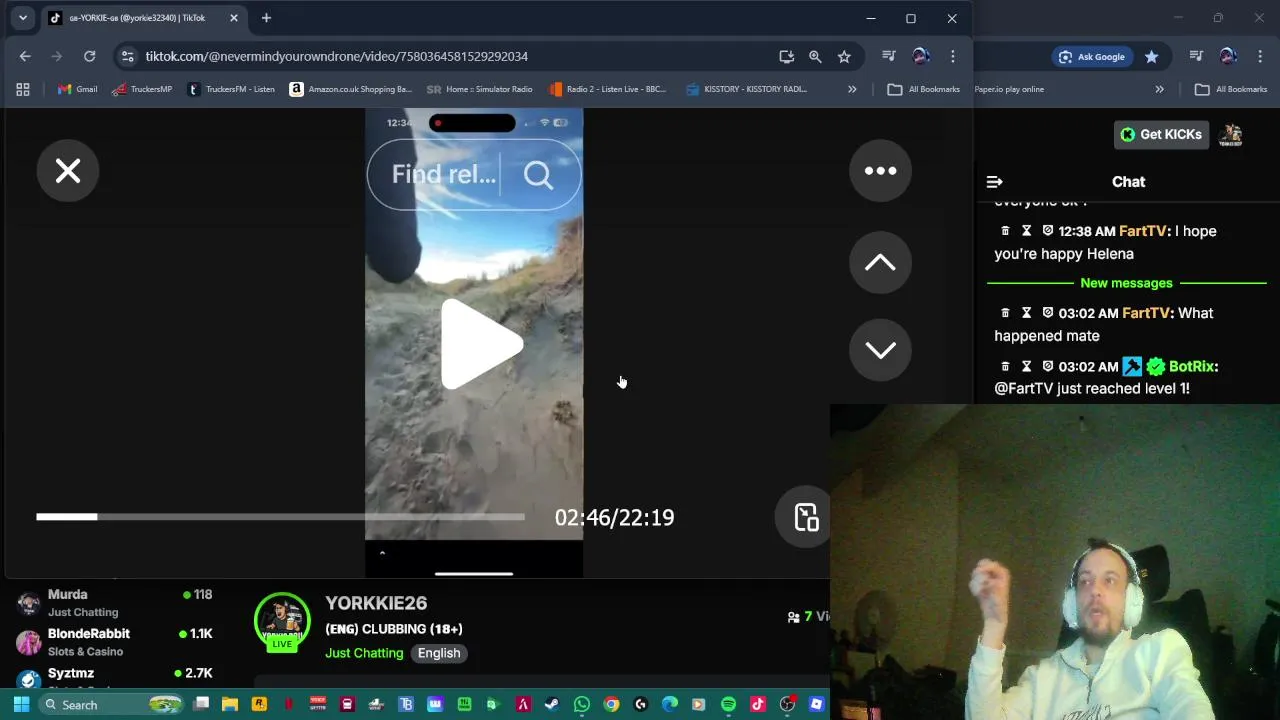The height and width of the screenshot is (720, 1280).
Task: Close the YORKIE TikTok tab
Action: point(233,18)
